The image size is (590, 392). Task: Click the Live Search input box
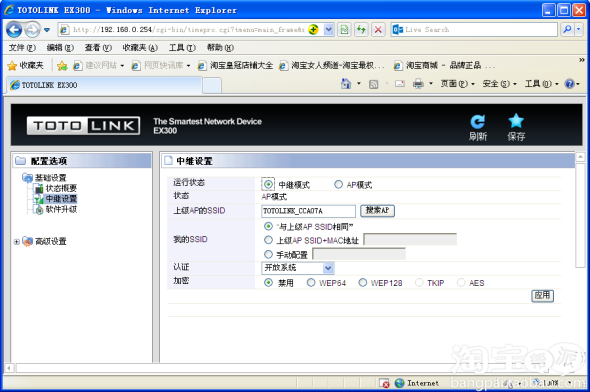tap(479, 29)
